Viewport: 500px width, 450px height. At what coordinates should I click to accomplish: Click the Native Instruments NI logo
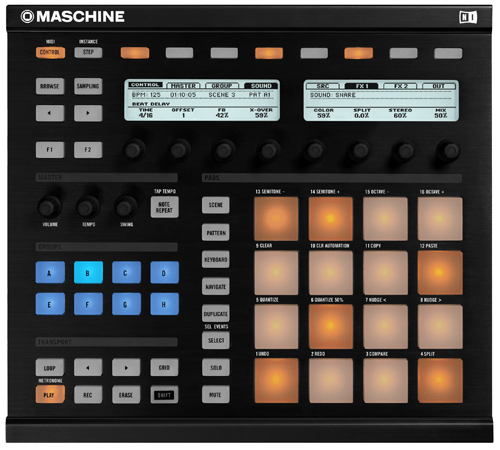468,17
